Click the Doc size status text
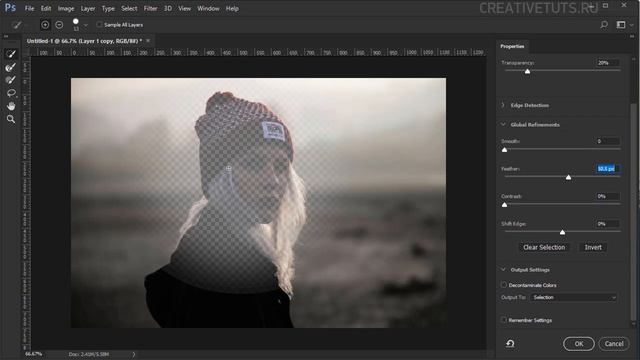640x360 pixels. coord(89,354)
